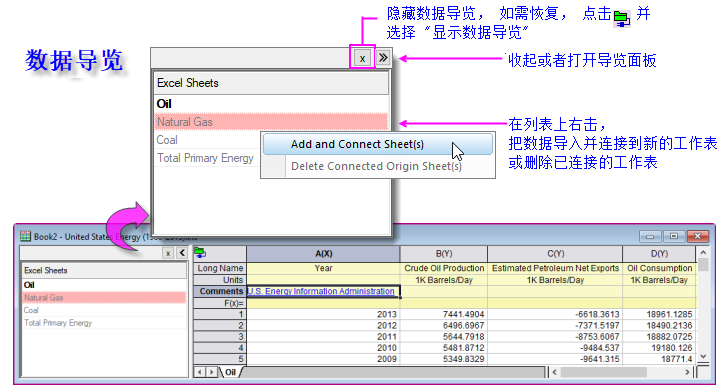Select row 5 header
Screen dimensions: 721x385
click(220, 359)
